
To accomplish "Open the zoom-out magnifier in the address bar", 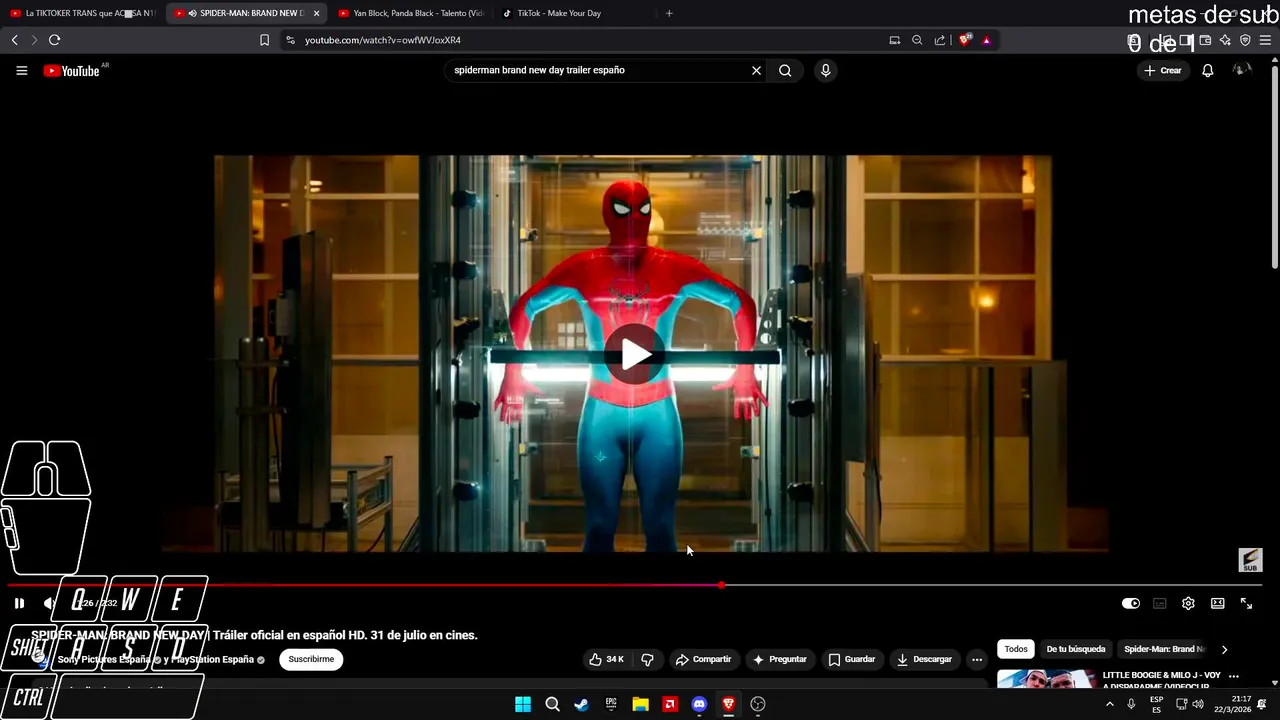I will (x=917, y=40).
